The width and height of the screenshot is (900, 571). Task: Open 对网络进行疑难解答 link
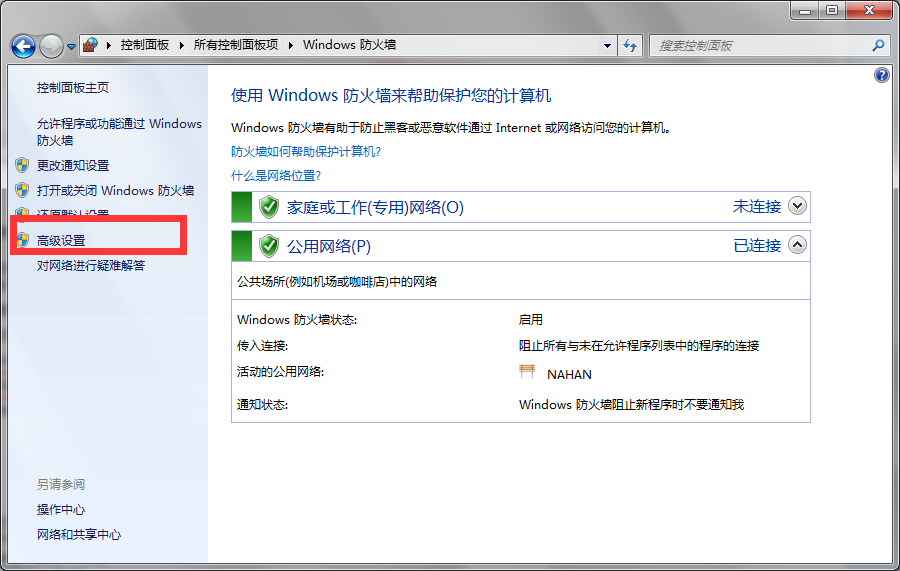(91, 265)
